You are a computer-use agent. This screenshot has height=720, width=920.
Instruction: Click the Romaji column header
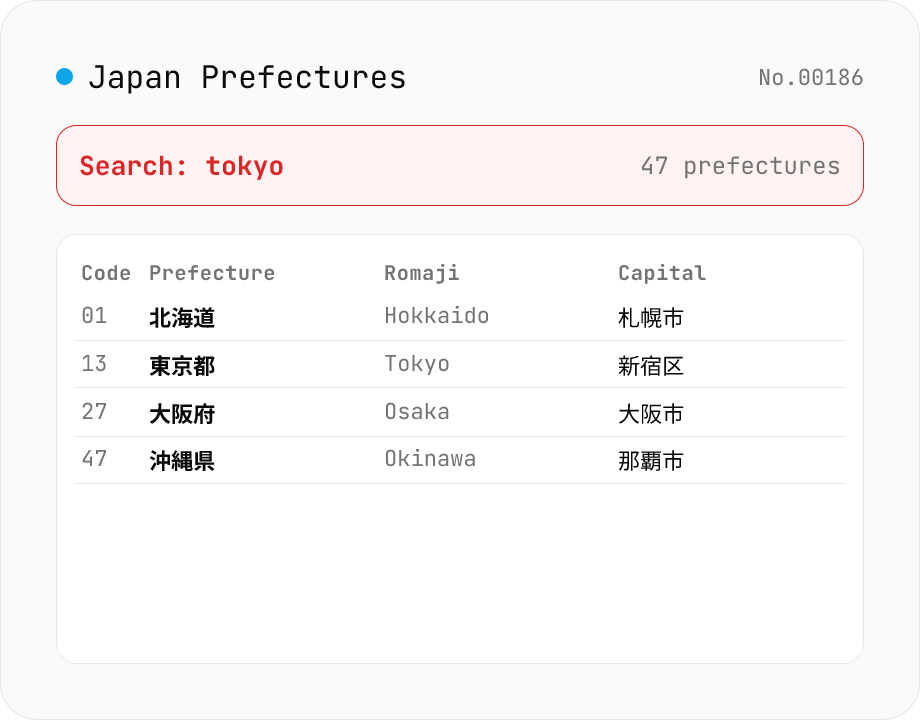pyautogui.click(x=422, y=273)
